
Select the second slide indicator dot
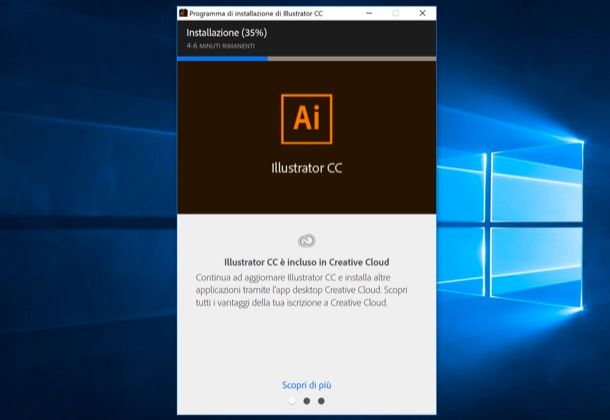[307, 401]
